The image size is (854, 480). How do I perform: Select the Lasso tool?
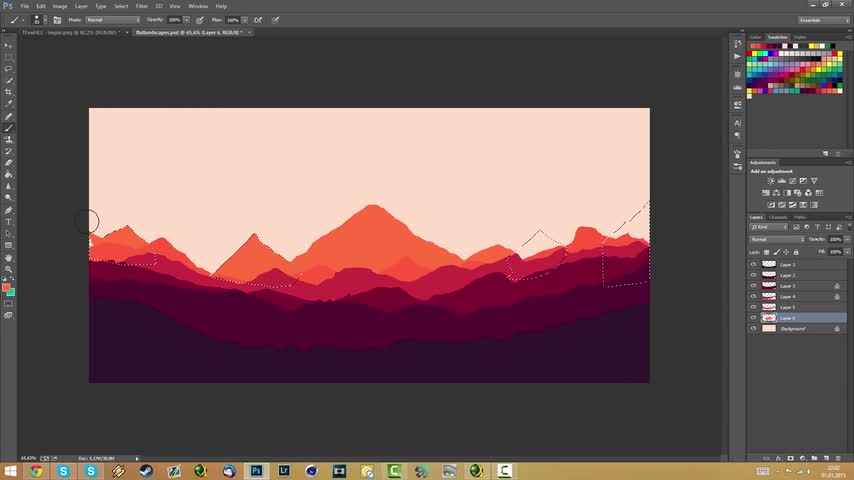(x=8, y=69)
